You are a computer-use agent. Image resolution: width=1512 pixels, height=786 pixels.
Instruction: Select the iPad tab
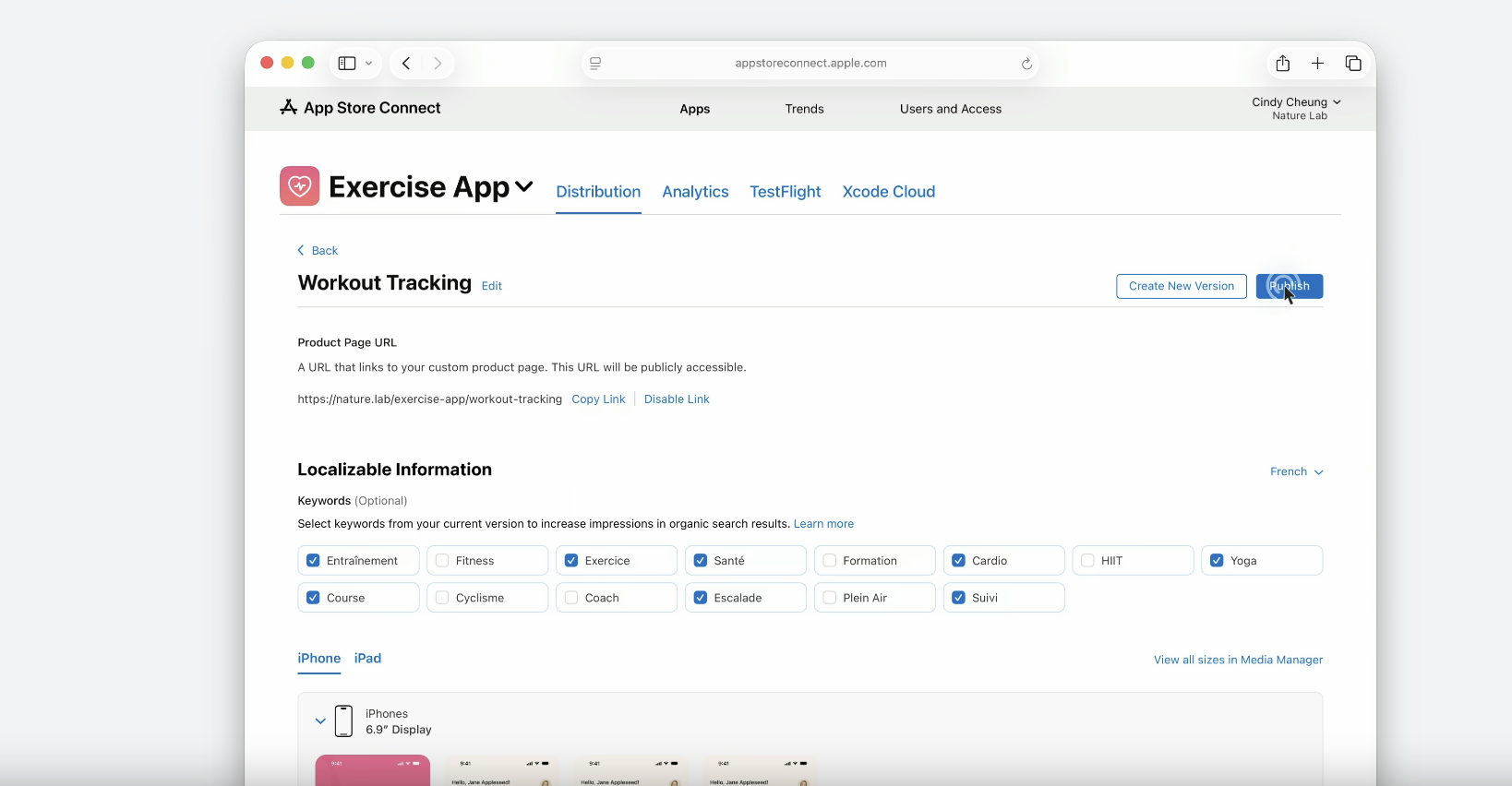367,659
